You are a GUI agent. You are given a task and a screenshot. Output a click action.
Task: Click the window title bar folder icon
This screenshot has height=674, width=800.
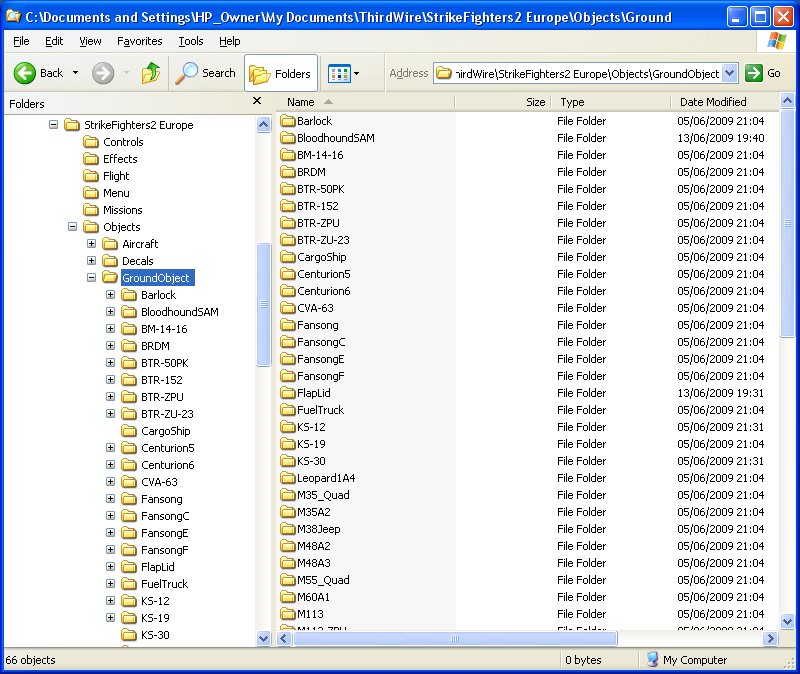(13, 16)
